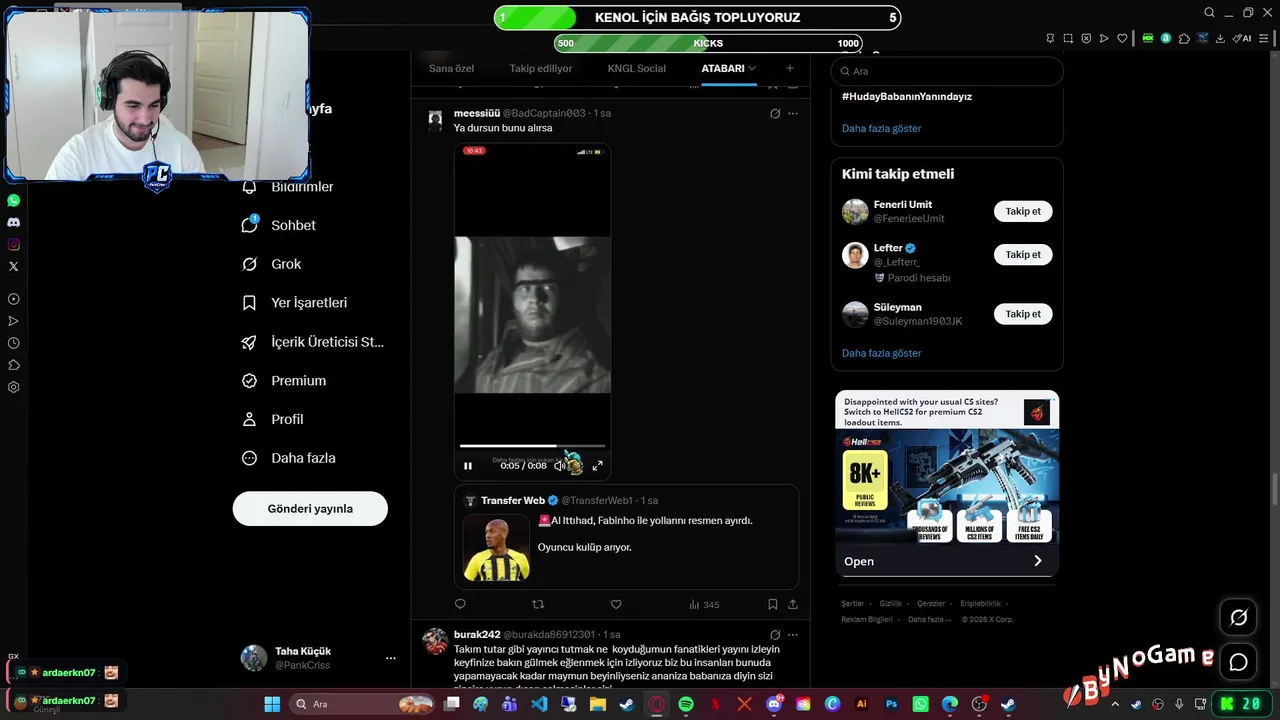The width and height of the screenshot is (1280, 720).
Task: Open more options on meessiüü's post
Action: tap(793, 113)
